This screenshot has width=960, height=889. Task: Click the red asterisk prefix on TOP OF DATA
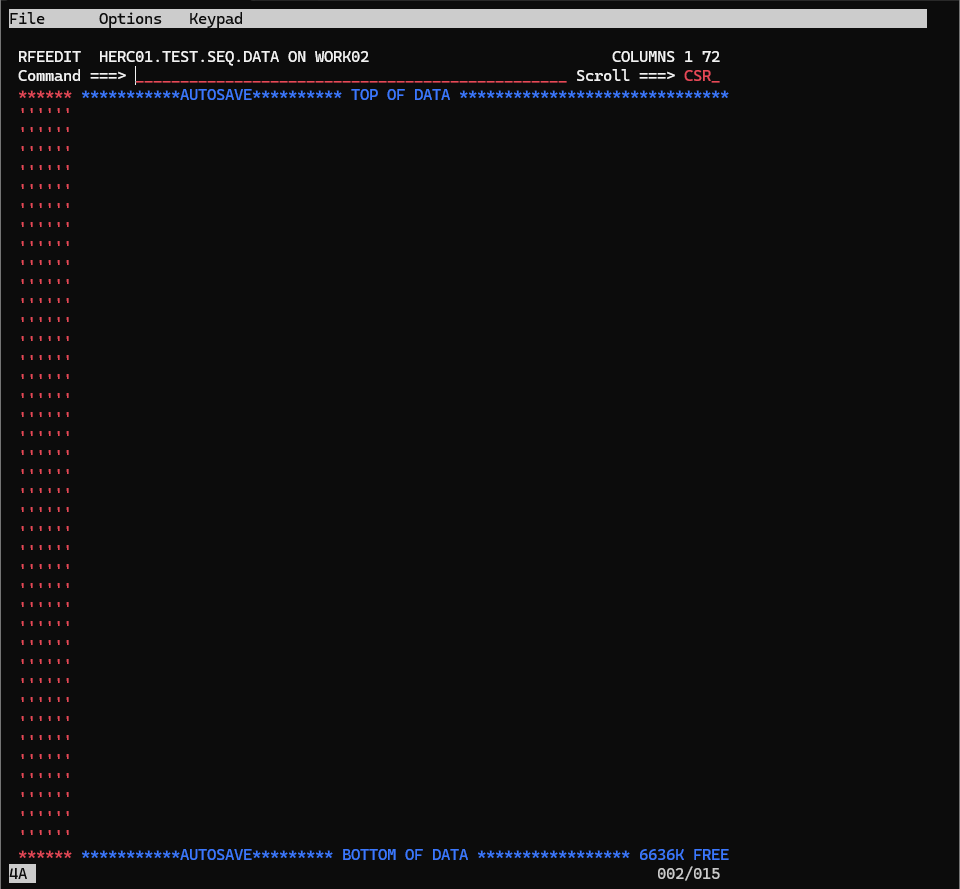[x=45, y=96]
